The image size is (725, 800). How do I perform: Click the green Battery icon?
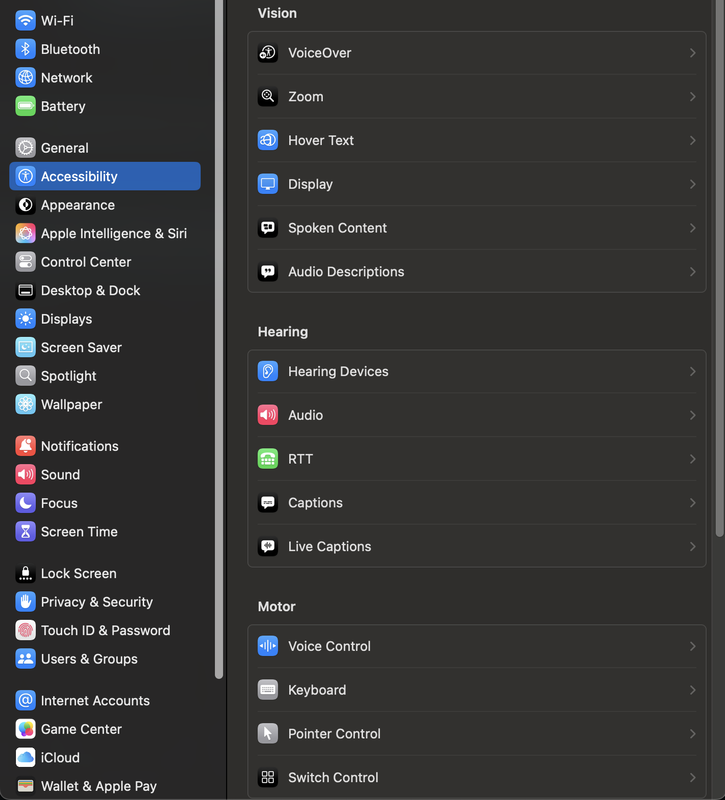[26, 106]
